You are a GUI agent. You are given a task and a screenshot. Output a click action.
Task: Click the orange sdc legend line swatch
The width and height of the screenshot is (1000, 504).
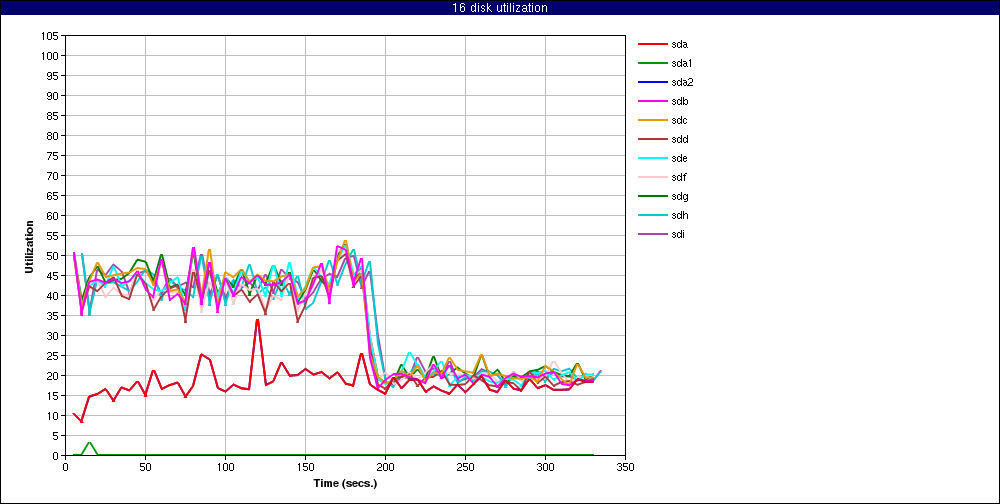tap(652, 121)
